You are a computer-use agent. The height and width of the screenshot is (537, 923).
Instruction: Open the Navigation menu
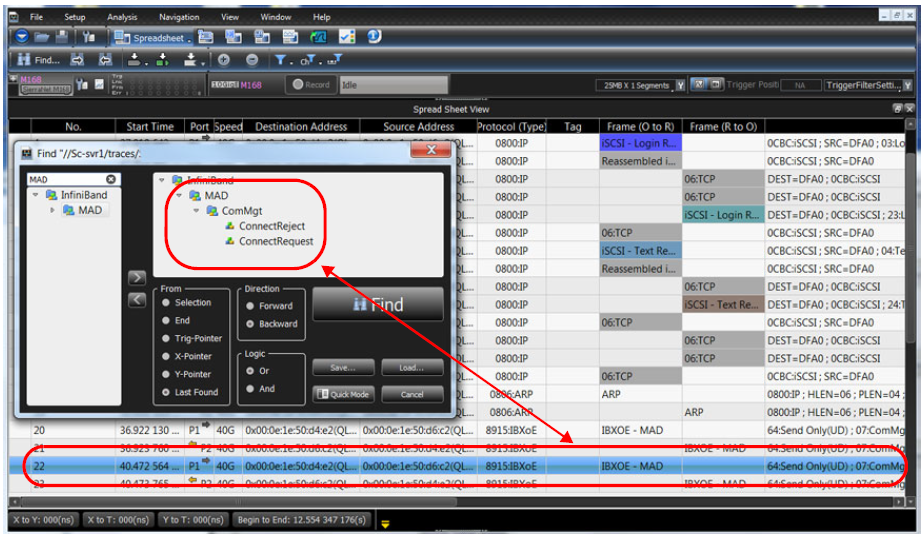pos(179,17)
